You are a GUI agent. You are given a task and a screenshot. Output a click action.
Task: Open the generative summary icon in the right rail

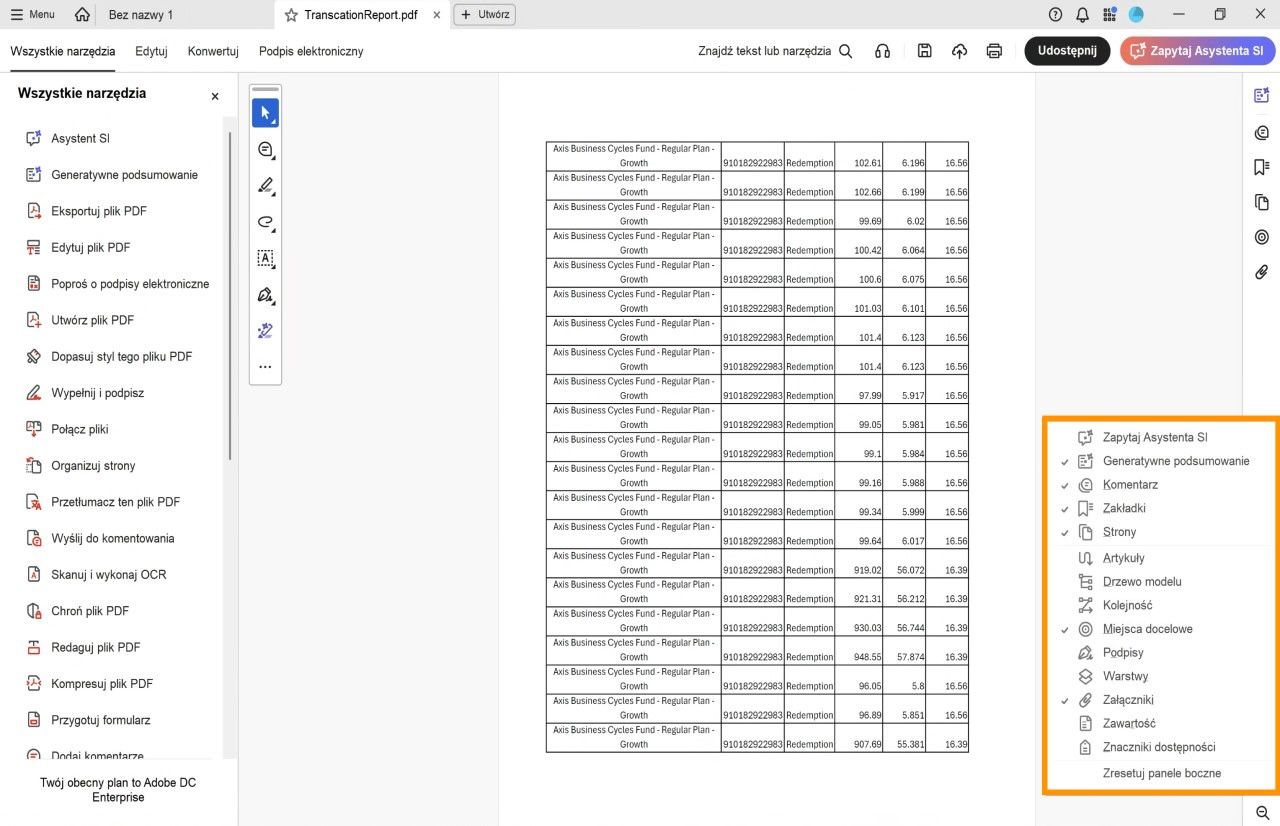click(x=1261, y=96)
